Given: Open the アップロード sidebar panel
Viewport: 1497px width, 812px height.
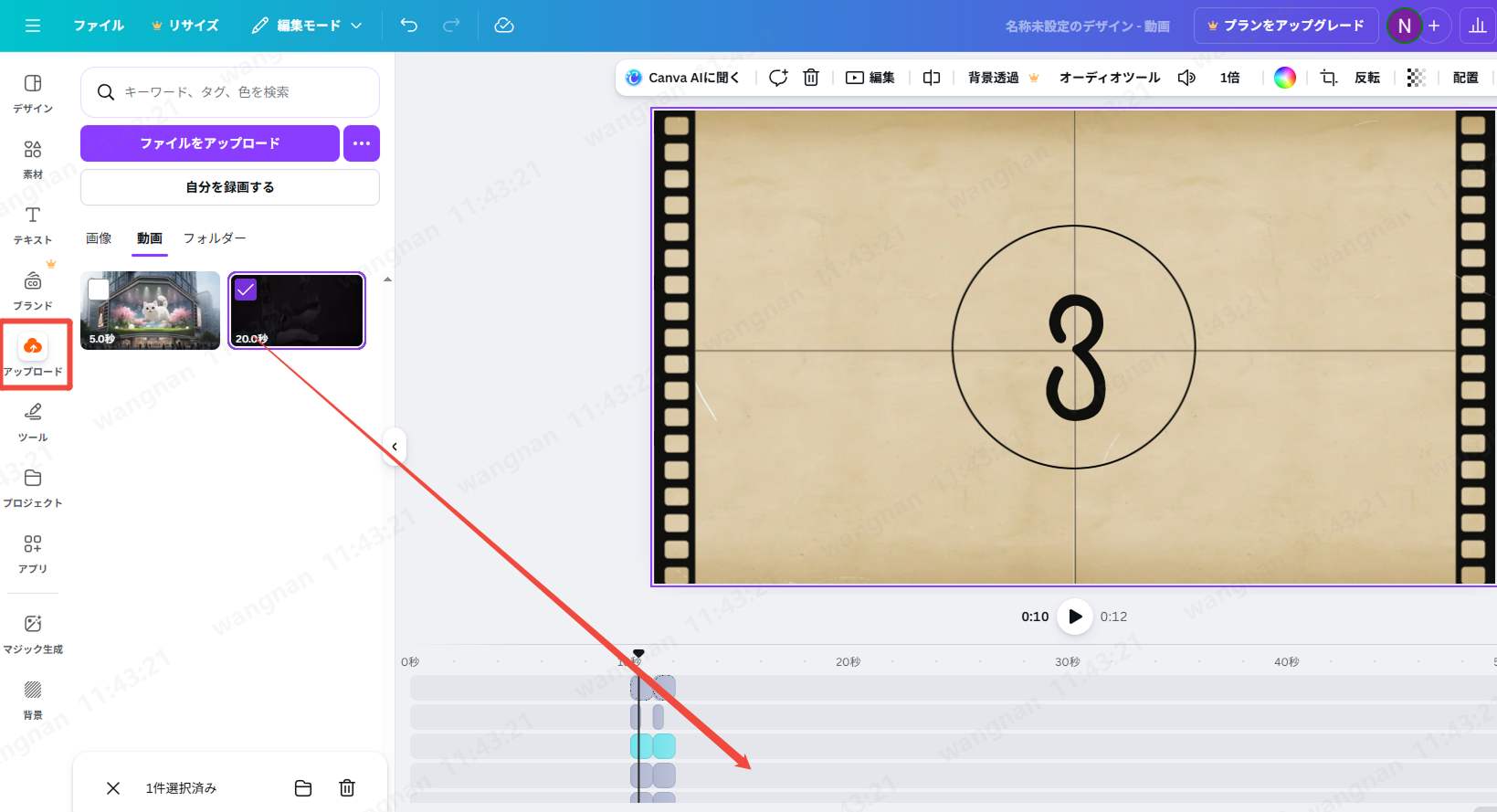Looking at the screenshot, I should coord(33,355).
